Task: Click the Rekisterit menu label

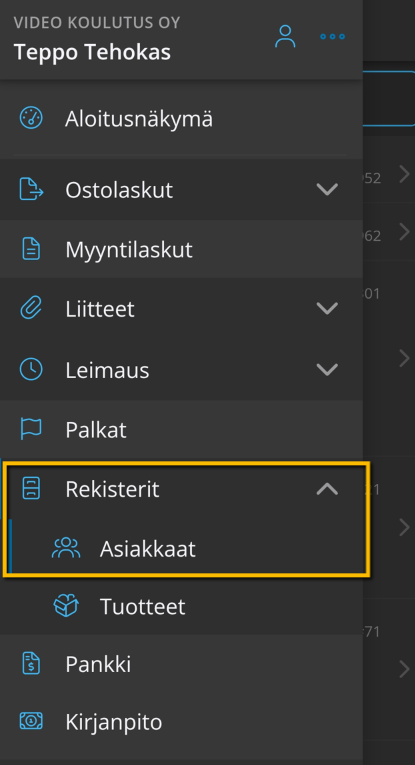Action: tap(112, 489)
